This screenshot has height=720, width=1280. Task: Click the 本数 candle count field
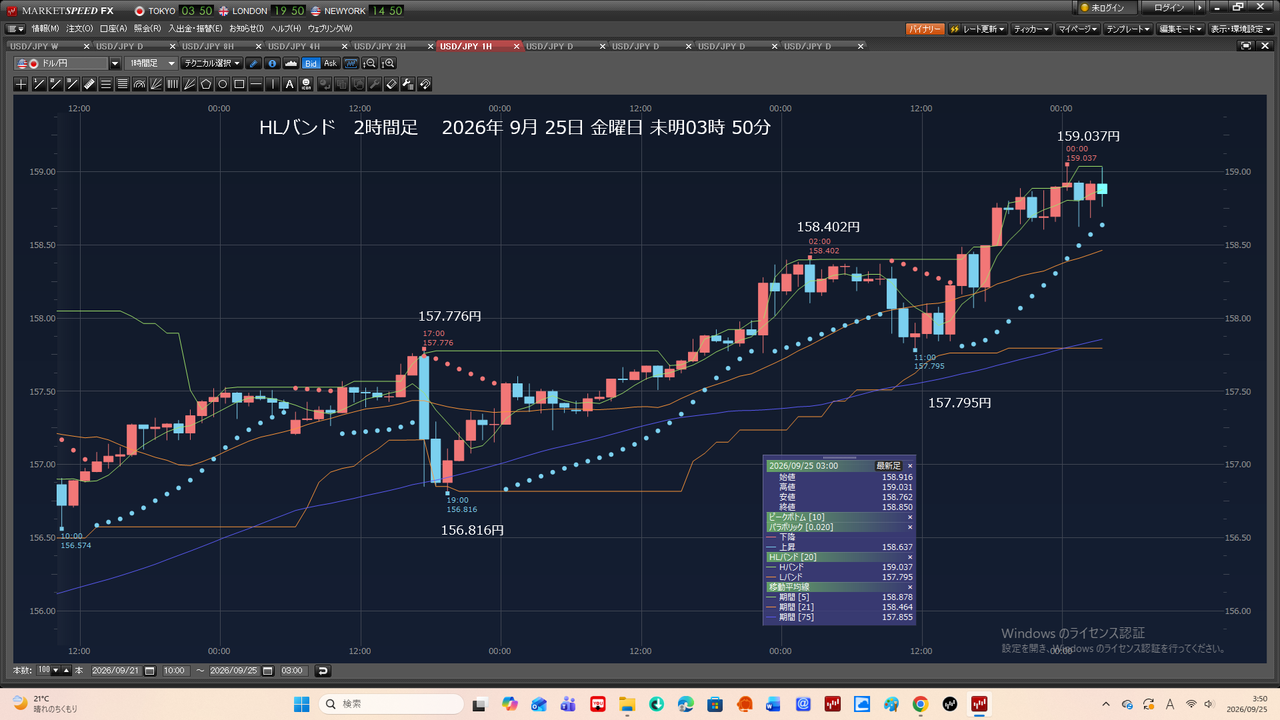43,670
